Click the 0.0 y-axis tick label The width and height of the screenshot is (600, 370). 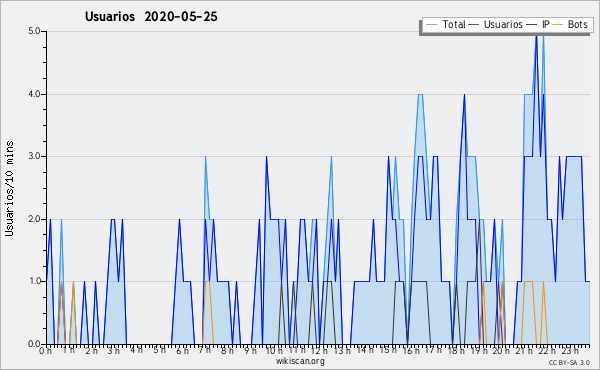[34, 344]
